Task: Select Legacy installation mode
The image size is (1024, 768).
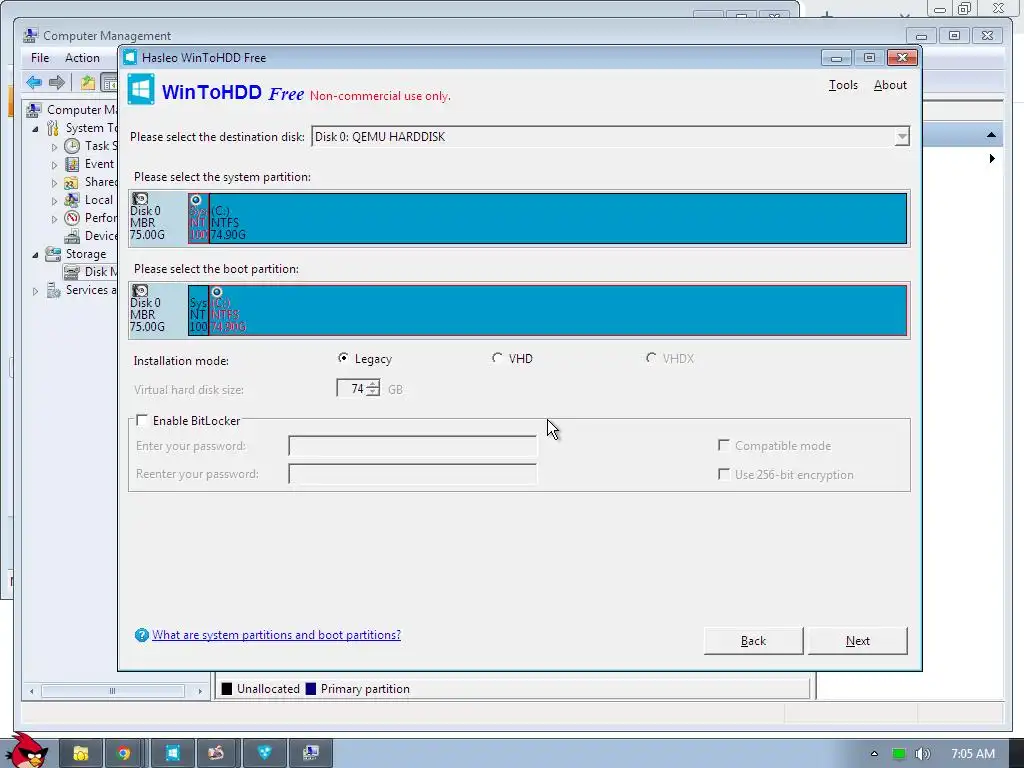Action: [x=343, y=358]
